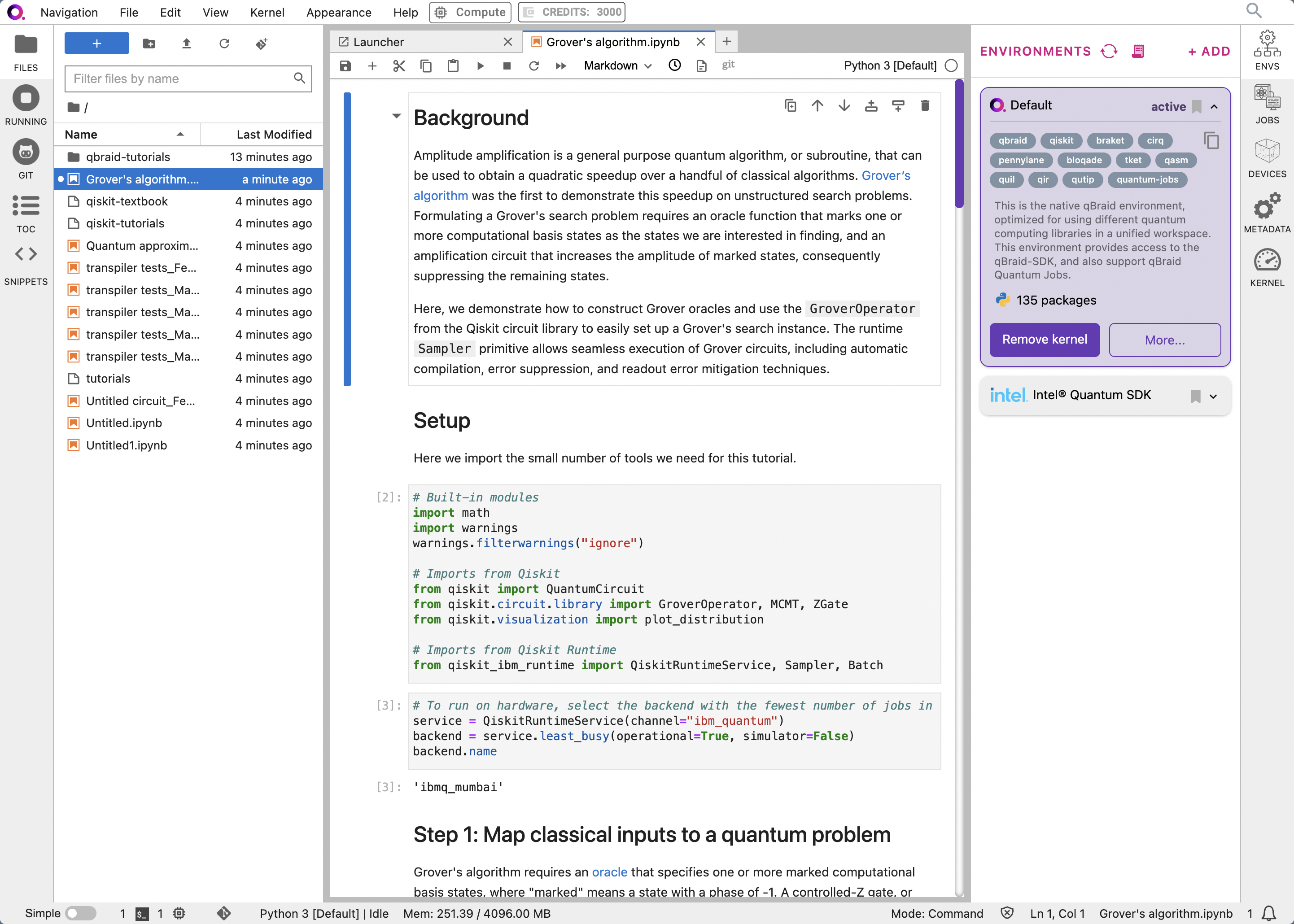
Task: Click the git button in notebook toolbar
Action: point(728,65)
